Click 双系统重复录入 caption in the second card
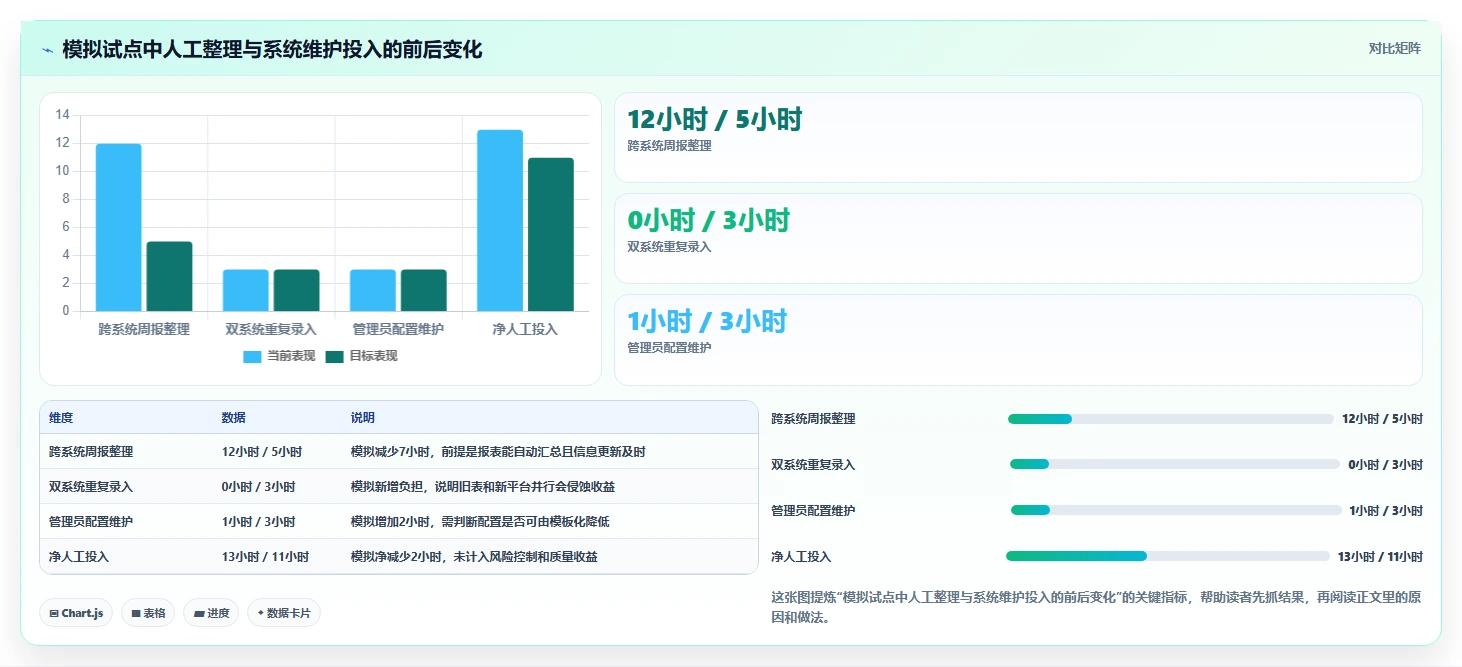The width and height of the screenshot is (1462, 667). 669,247
